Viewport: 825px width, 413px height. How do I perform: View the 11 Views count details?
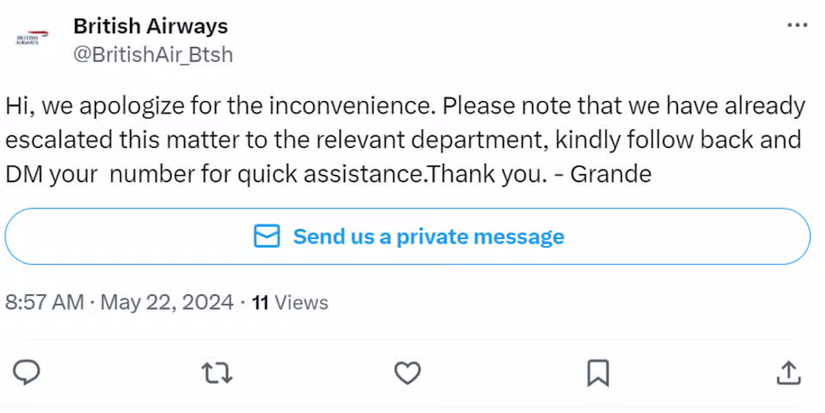pyautogui.click(x=260, y=302)
